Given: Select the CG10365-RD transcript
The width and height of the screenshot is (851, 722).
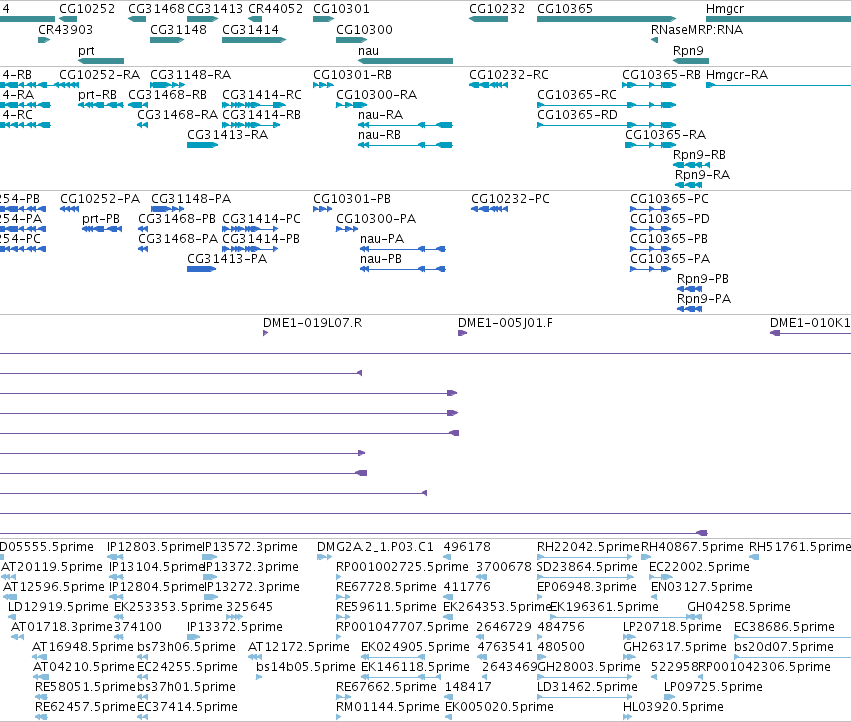Looking at the screenshot, I should click(x=607, y=125).
